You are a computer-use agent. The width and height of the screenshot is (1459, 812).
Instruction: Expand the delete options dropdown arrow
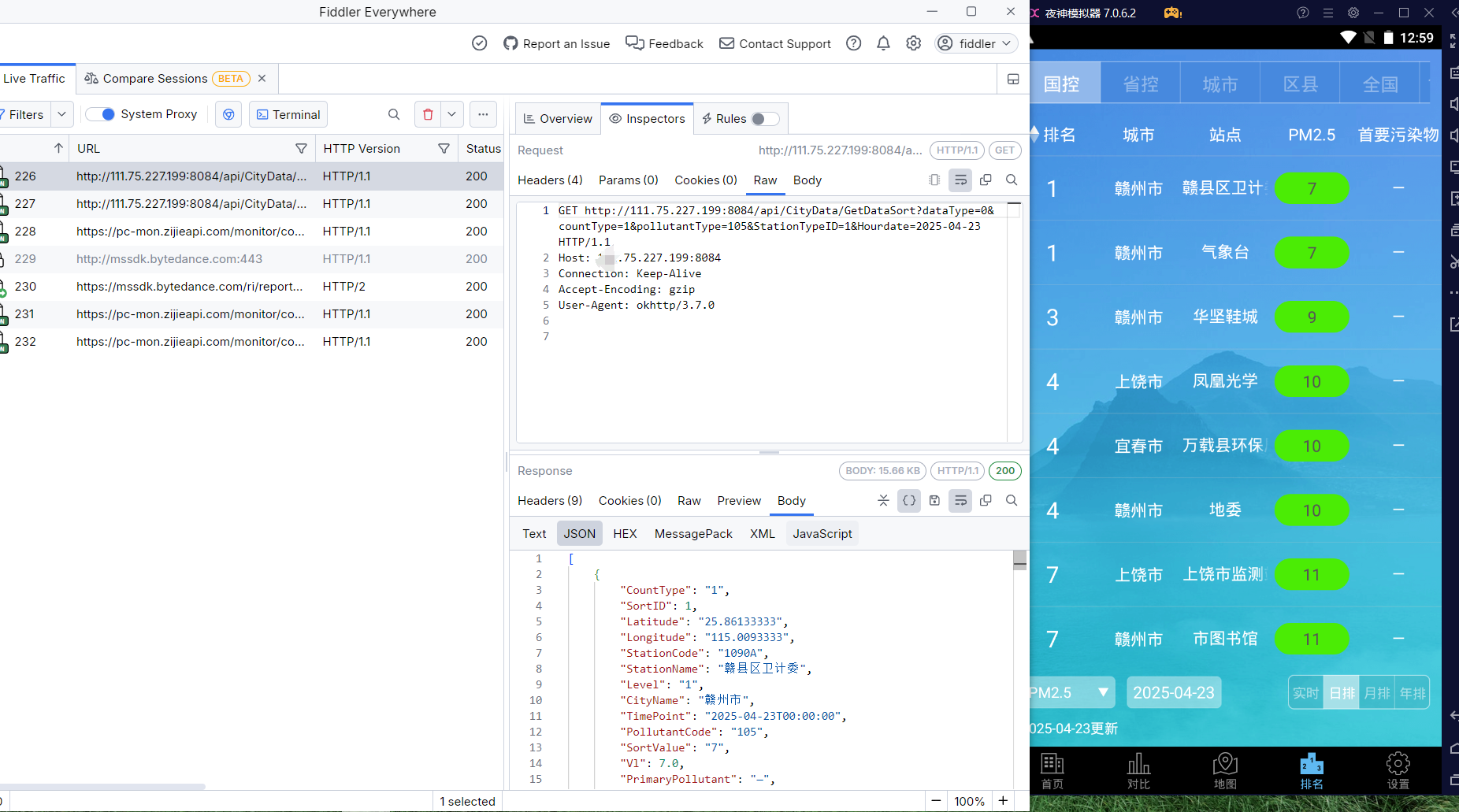pos(451,114)
